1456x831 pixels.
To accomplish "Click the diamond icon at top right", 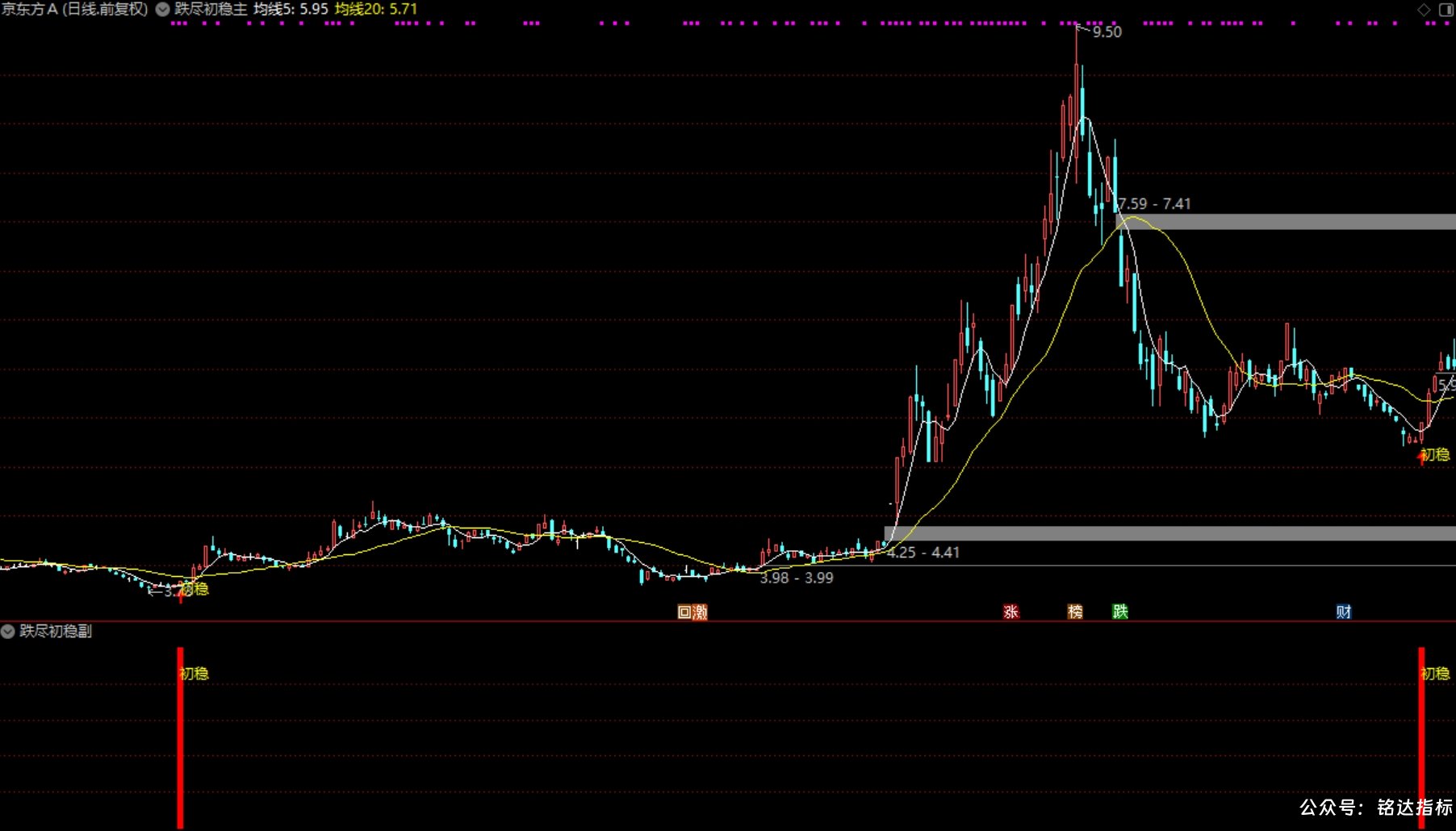I will tap(1424, 10).
